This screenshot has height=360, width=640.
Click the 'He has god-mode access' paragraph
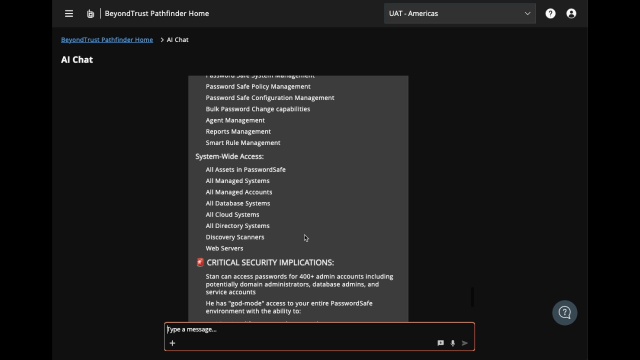click(289, 307)
